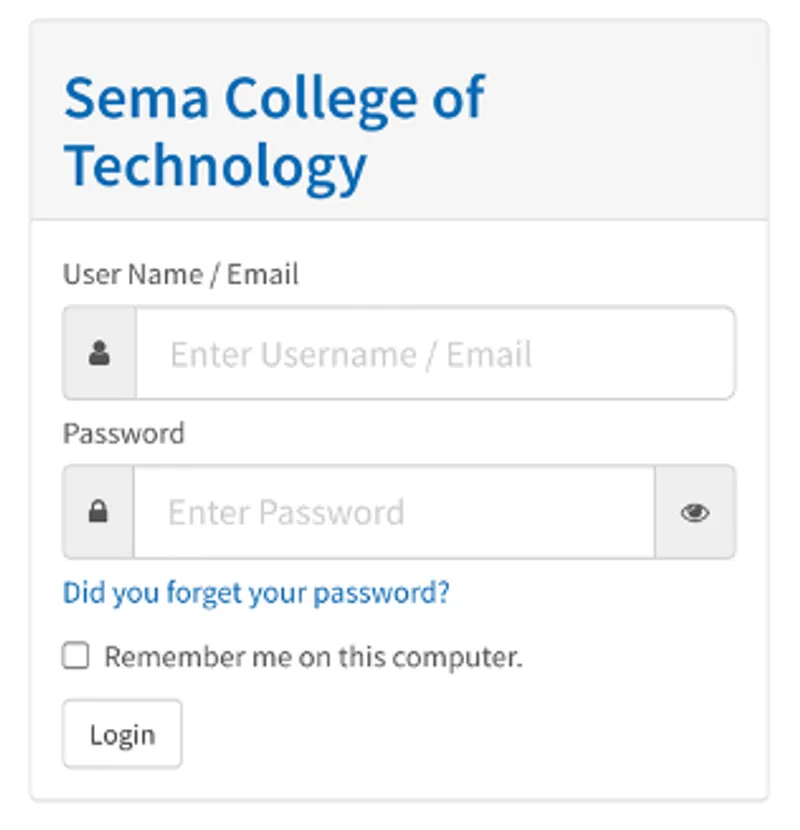Toggle password visibility with the eye icon
The height and width of the screenshot is (830, 800).
(696, 511)
